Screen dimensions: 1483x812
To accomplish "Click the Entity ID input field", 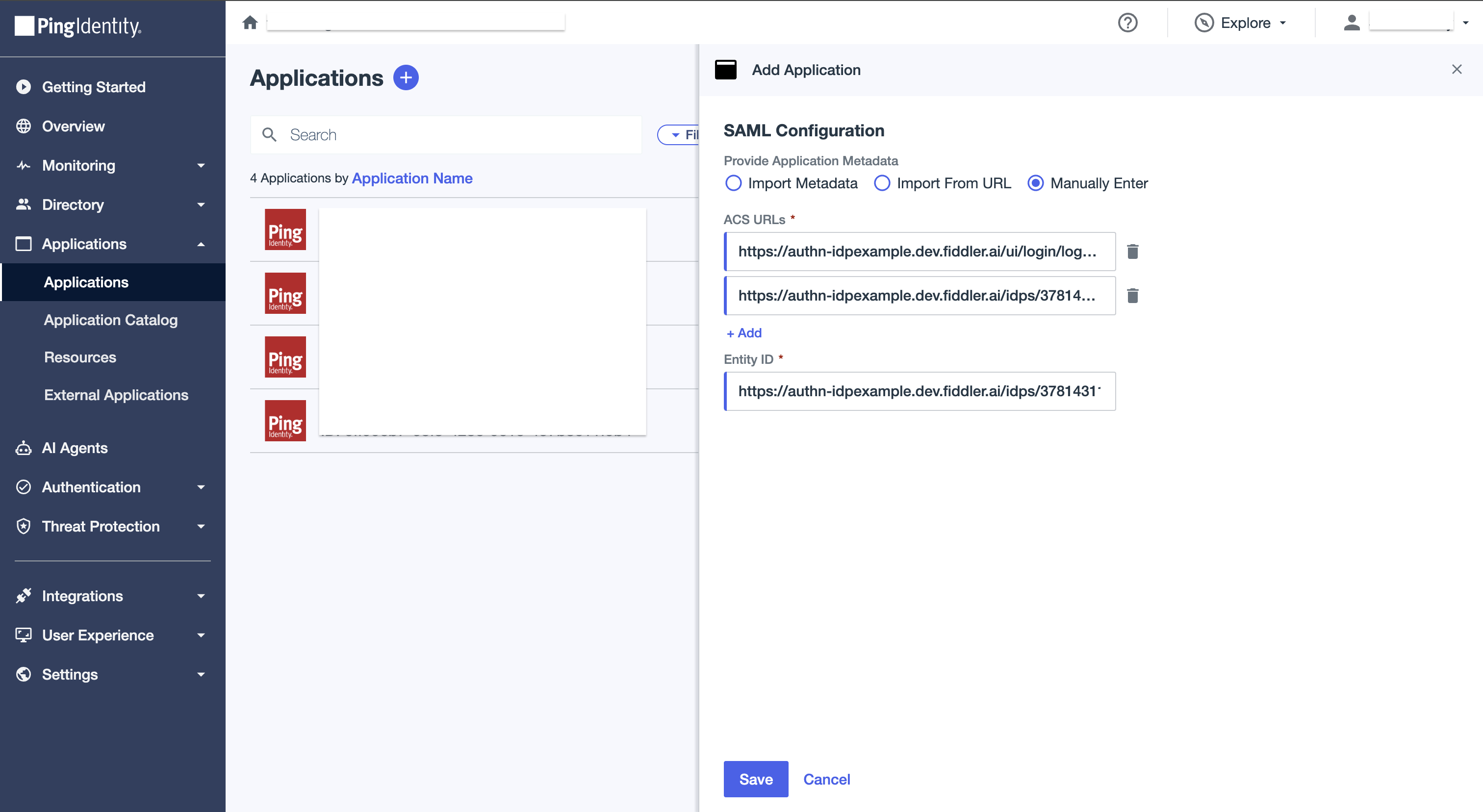I will [x=920, y=391].
